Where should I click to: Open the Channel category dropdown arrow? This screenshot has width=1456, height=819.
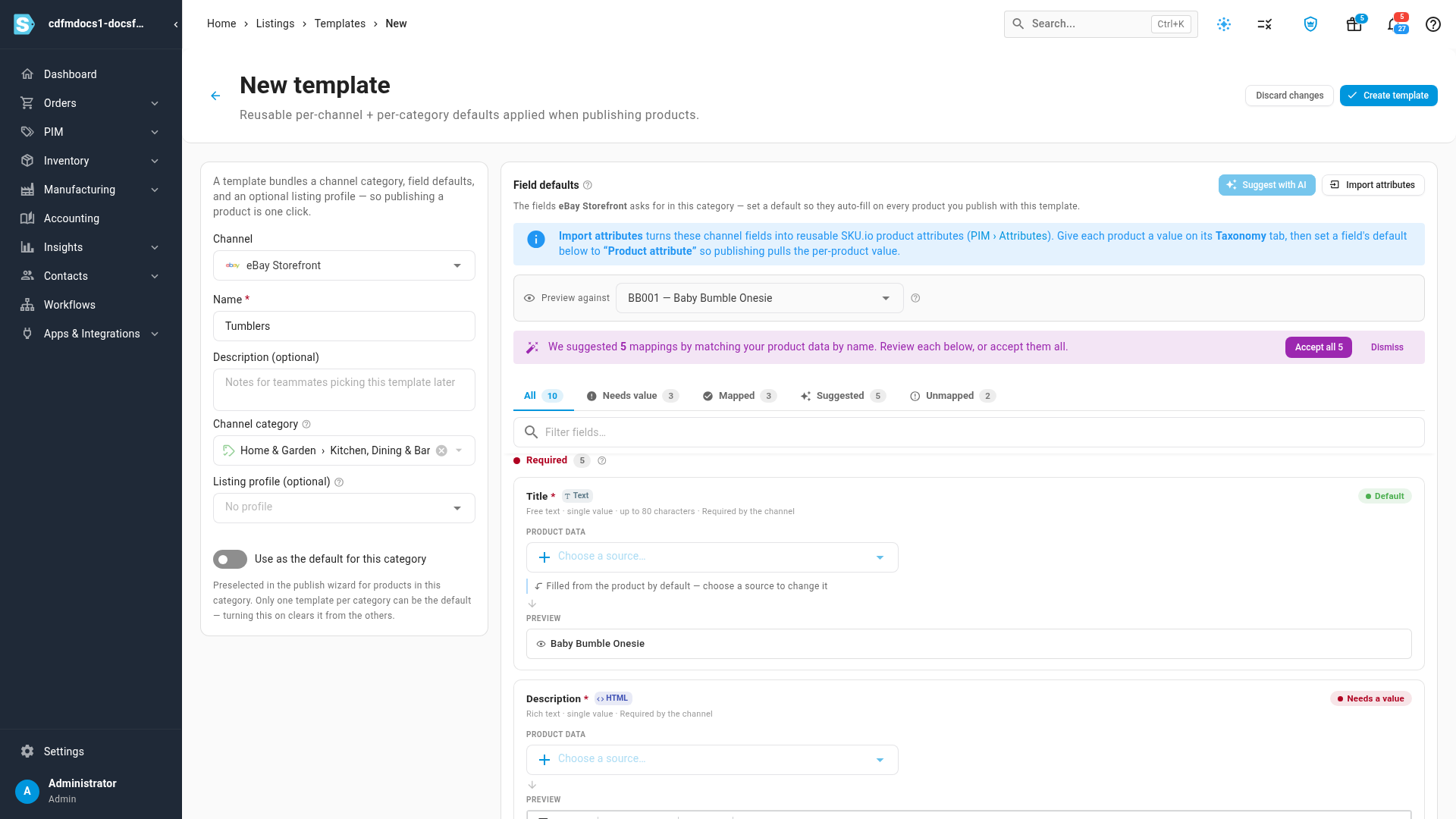459,450
